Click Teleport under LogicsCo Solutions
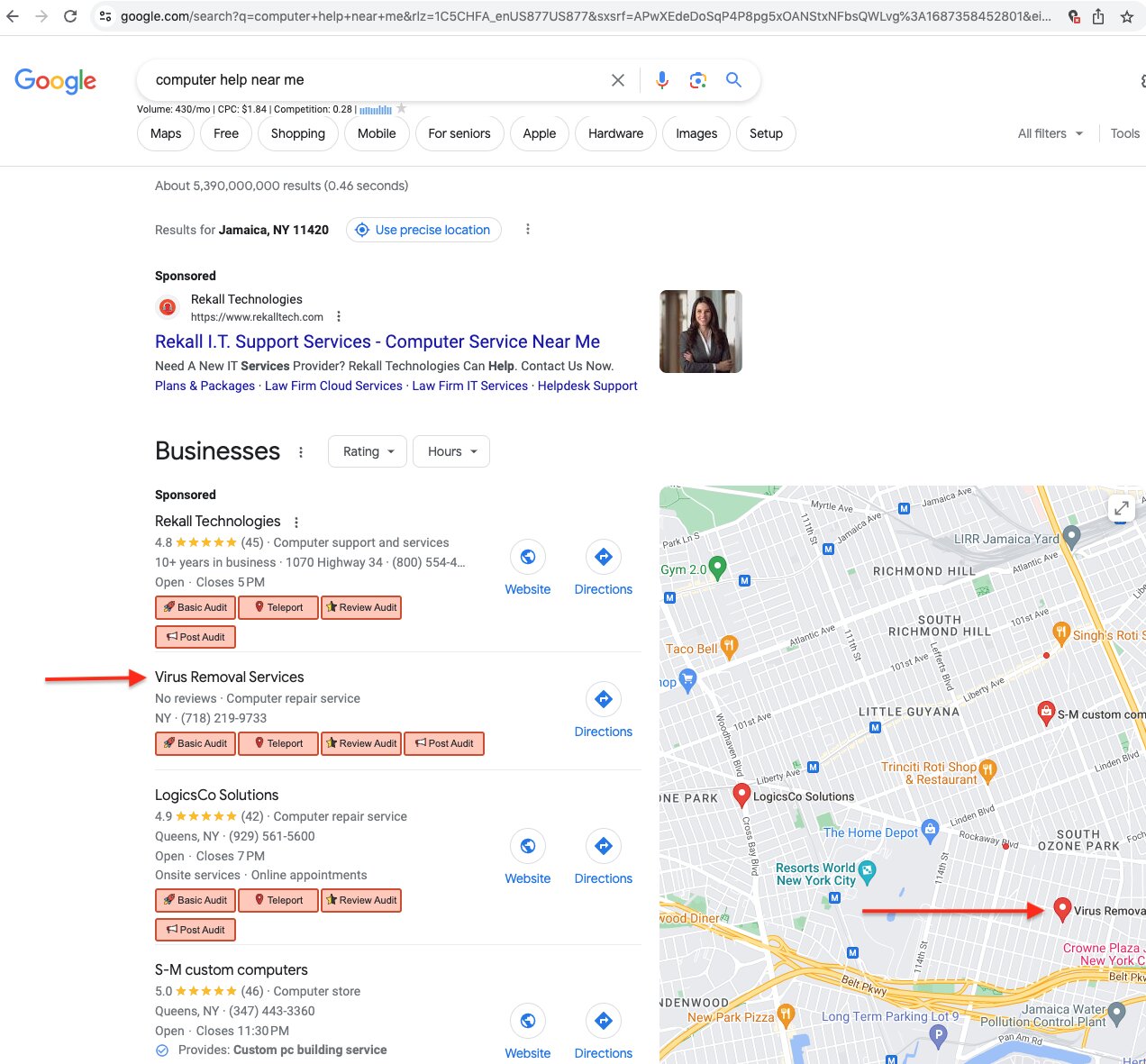 [x=278, y=900]
